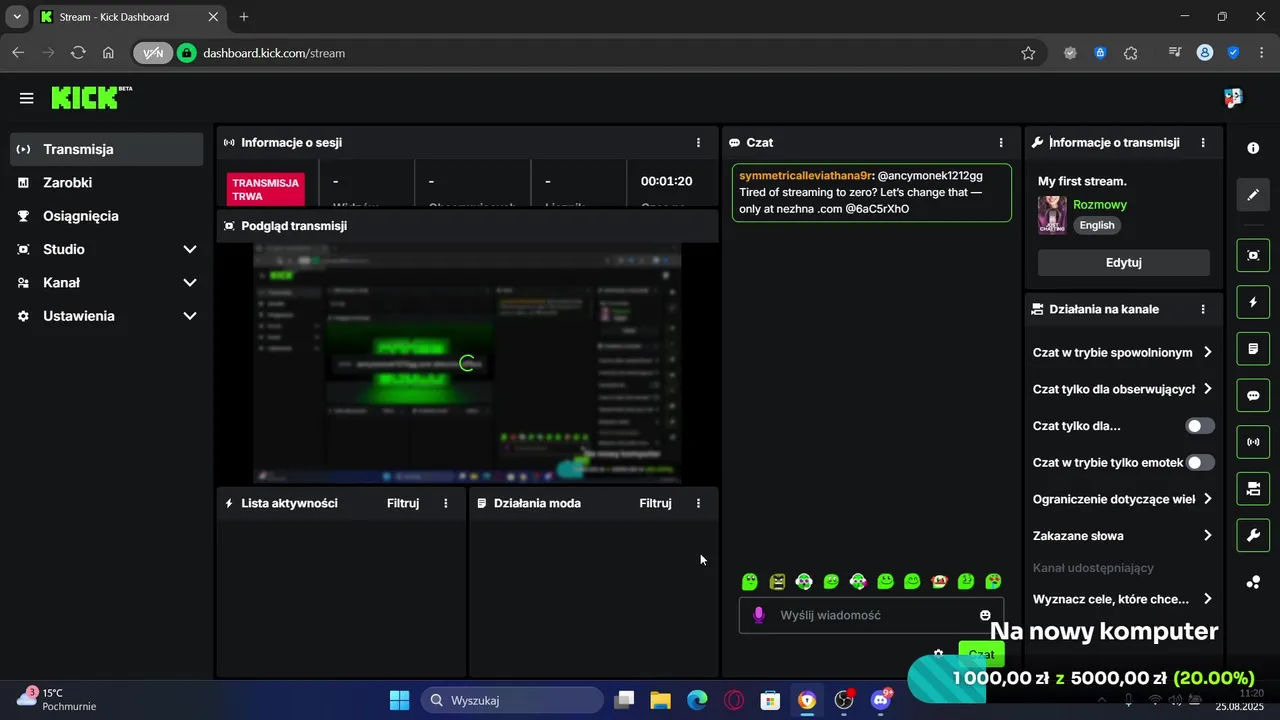Click the TRANSMISJA TRWA live badge
This screenshot has width=1280, height=720.
coord(265,189)
